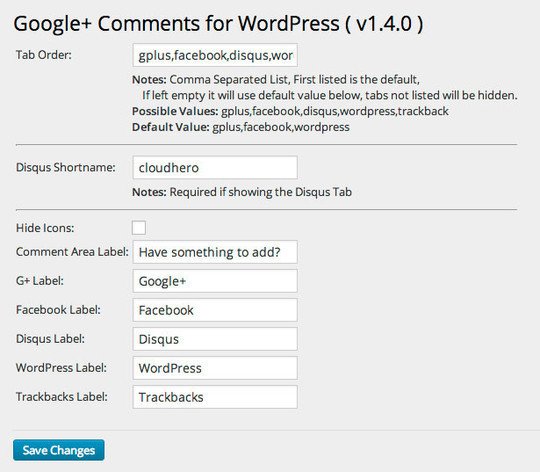Image resolution: width=540 pixels, height=472 pixels.
Task: Click the Trackbacks Label caption
Action: (62, 397)
